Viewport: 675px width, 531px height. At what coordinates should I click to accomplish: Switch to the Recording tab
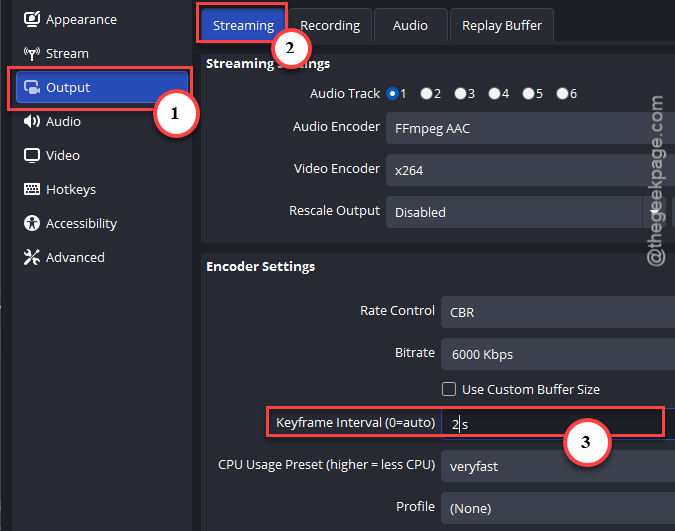(x=330, y=25)
